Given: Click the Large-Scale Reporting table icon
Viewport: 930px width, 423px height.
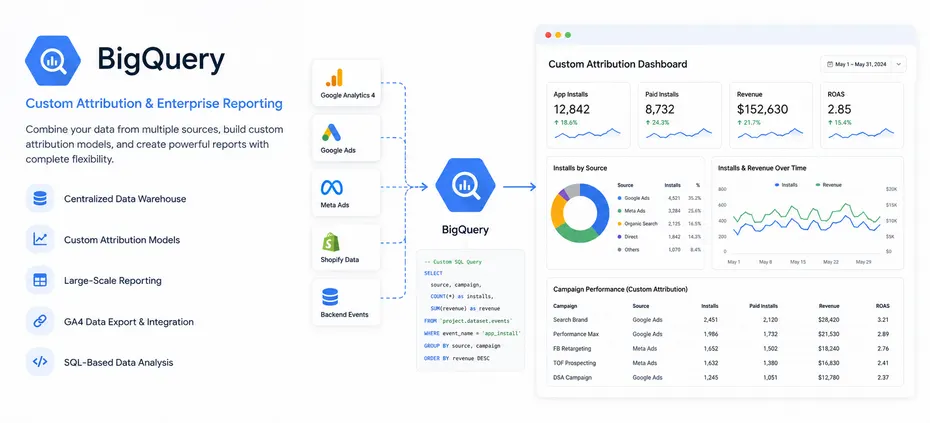Looking at the screenshot, I should coord(40,280).
